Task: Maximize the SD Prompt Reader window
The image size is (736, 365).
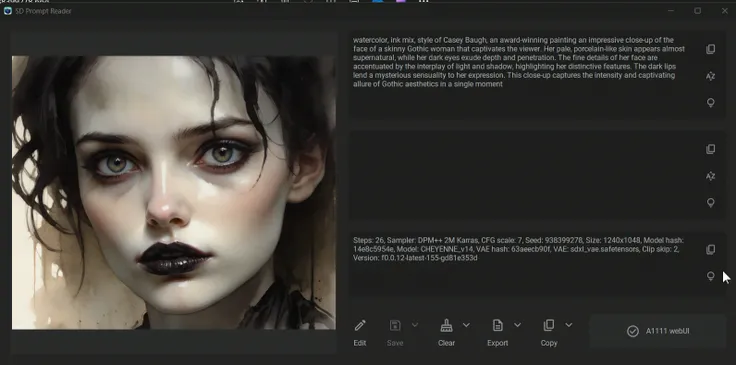Action: (698, 11)
